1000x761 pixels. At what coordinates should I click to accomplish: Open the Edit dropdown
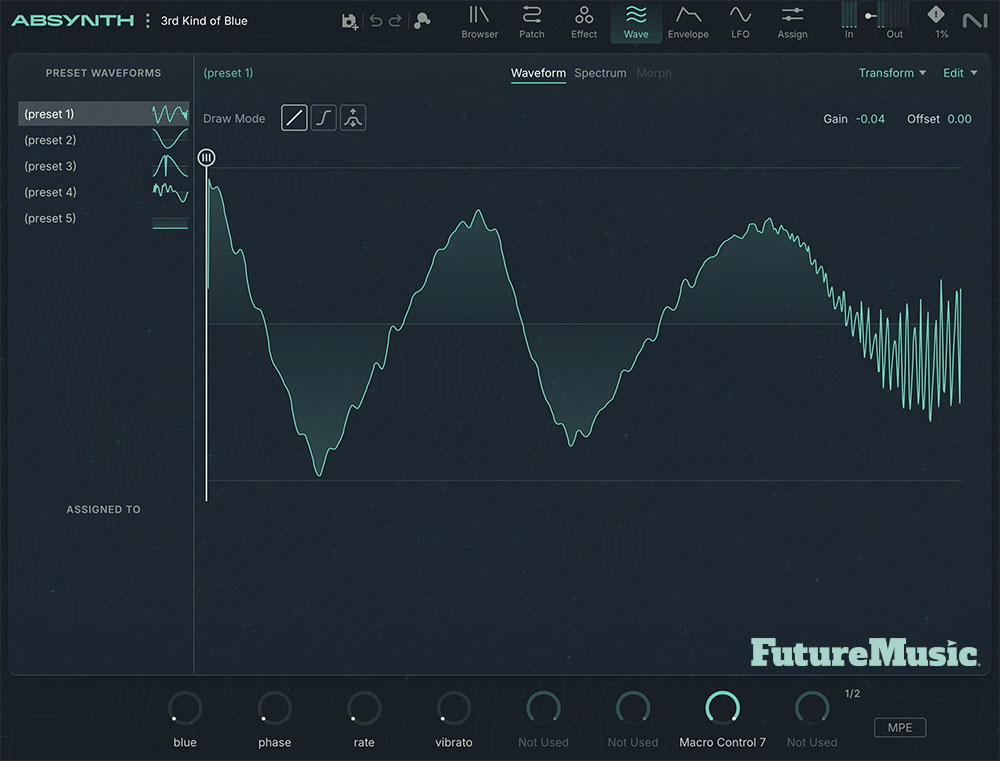(x=960, y=73)
